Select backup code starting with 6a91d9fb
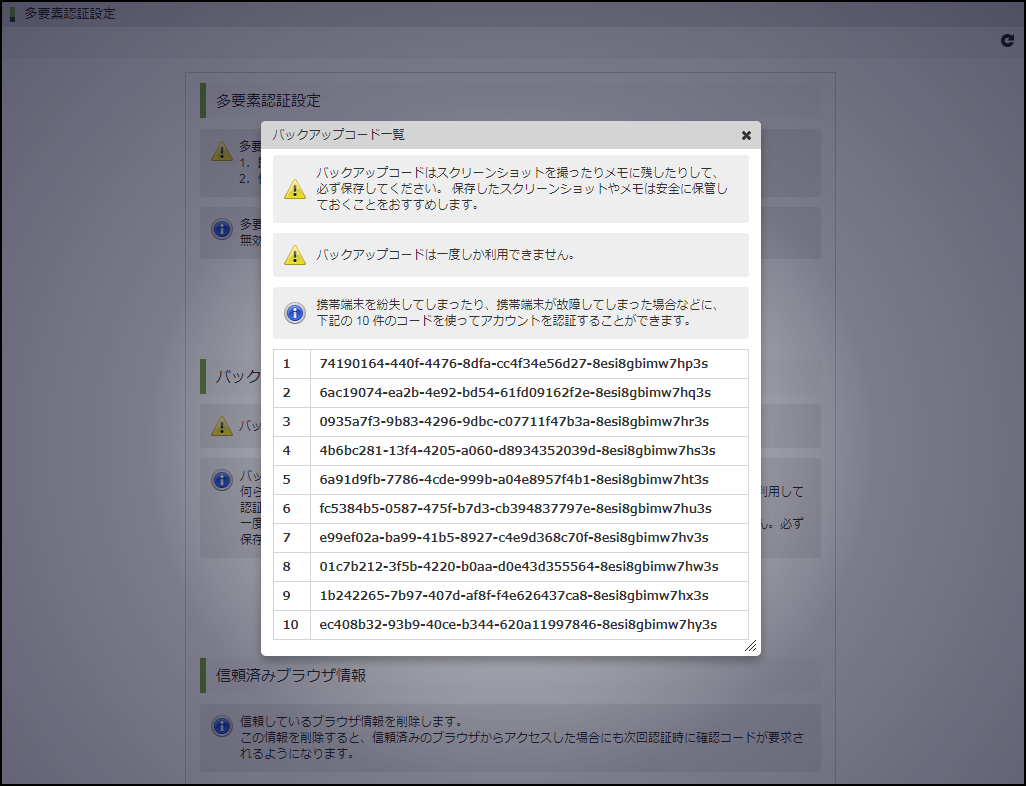 [514, 480]
